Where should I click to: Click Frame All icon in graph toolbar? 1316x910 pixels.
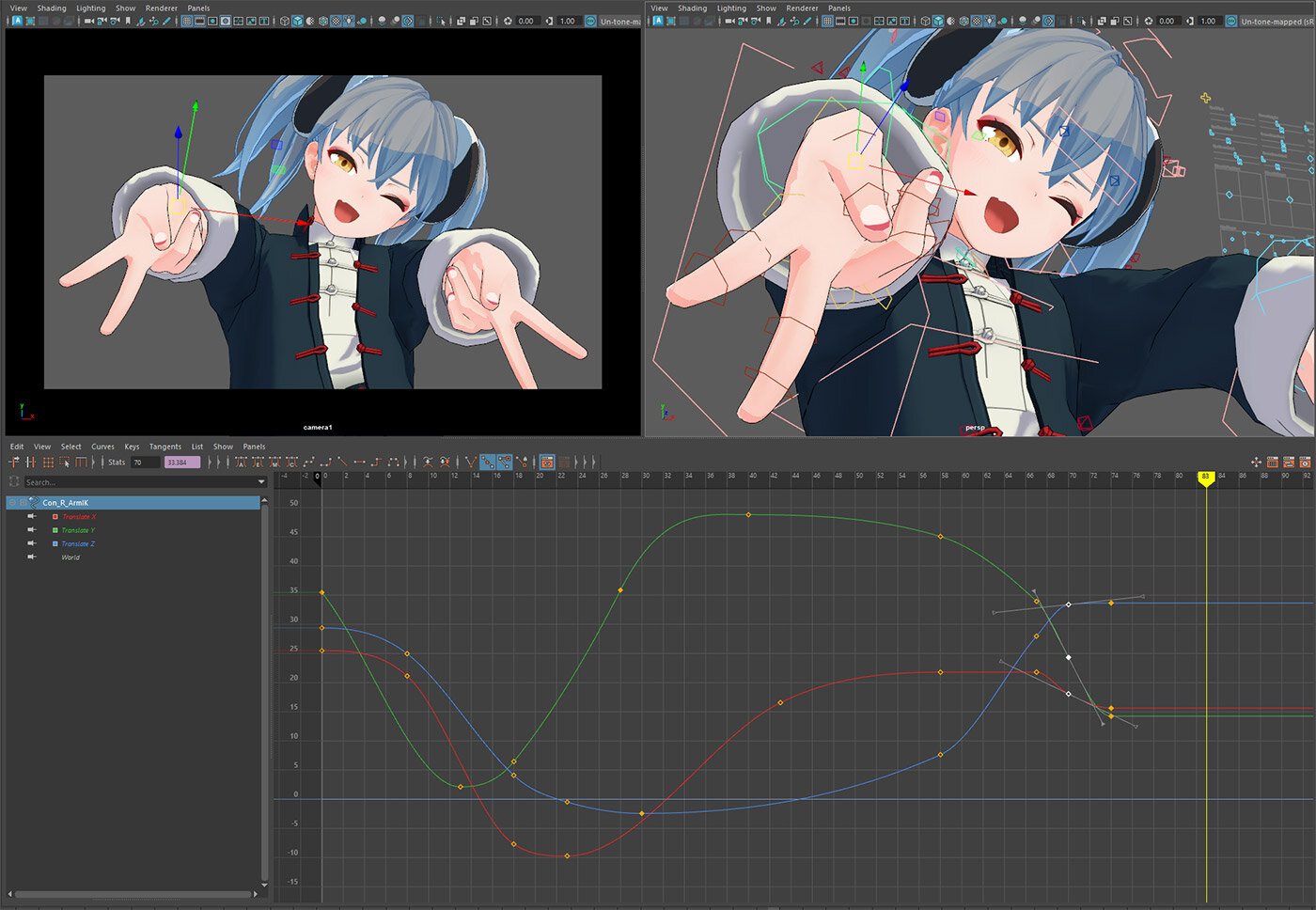[x=1256, y=462]
